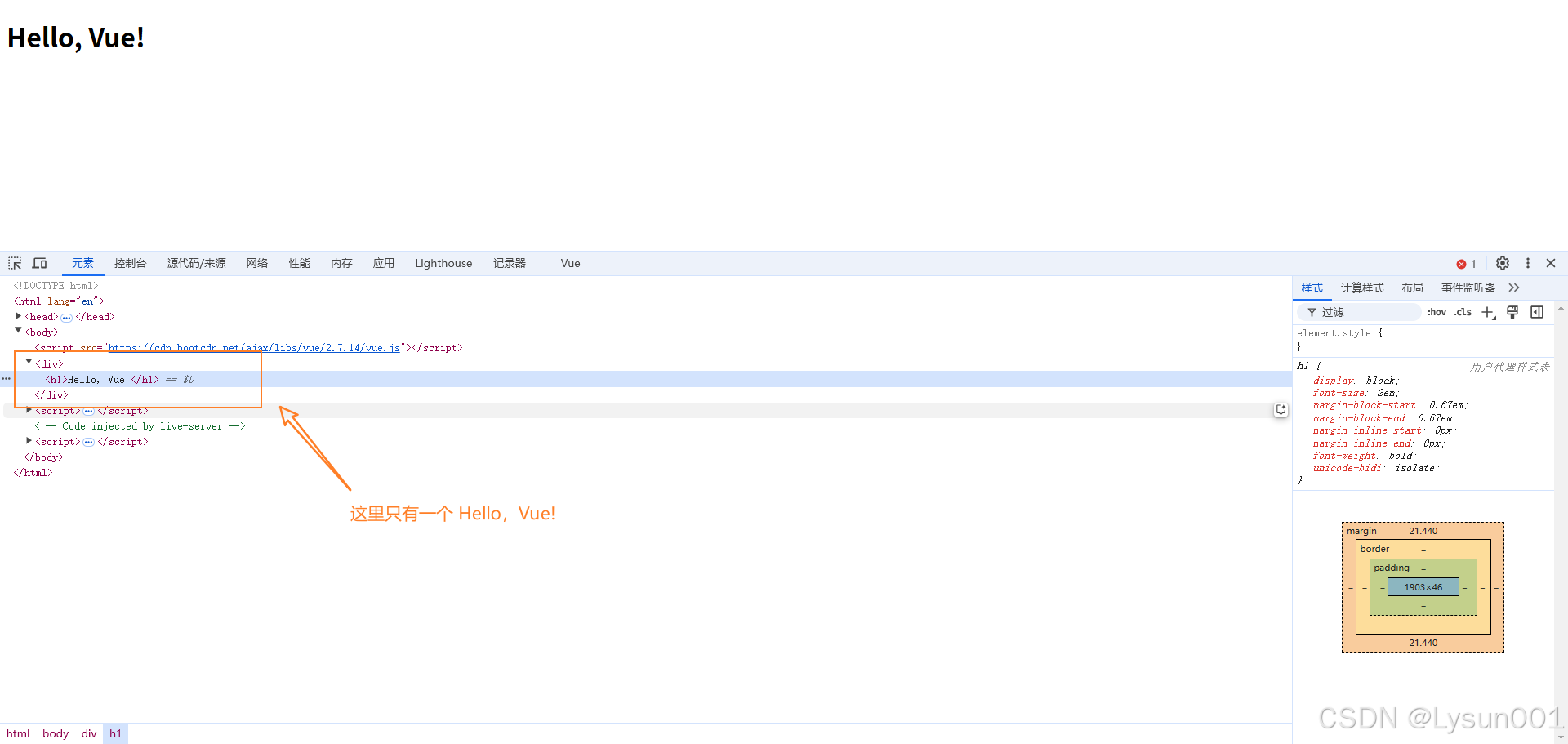1568x744 pixels.
Task: Click the Hello, Vue! page heading
Action: tap(76, 38)
